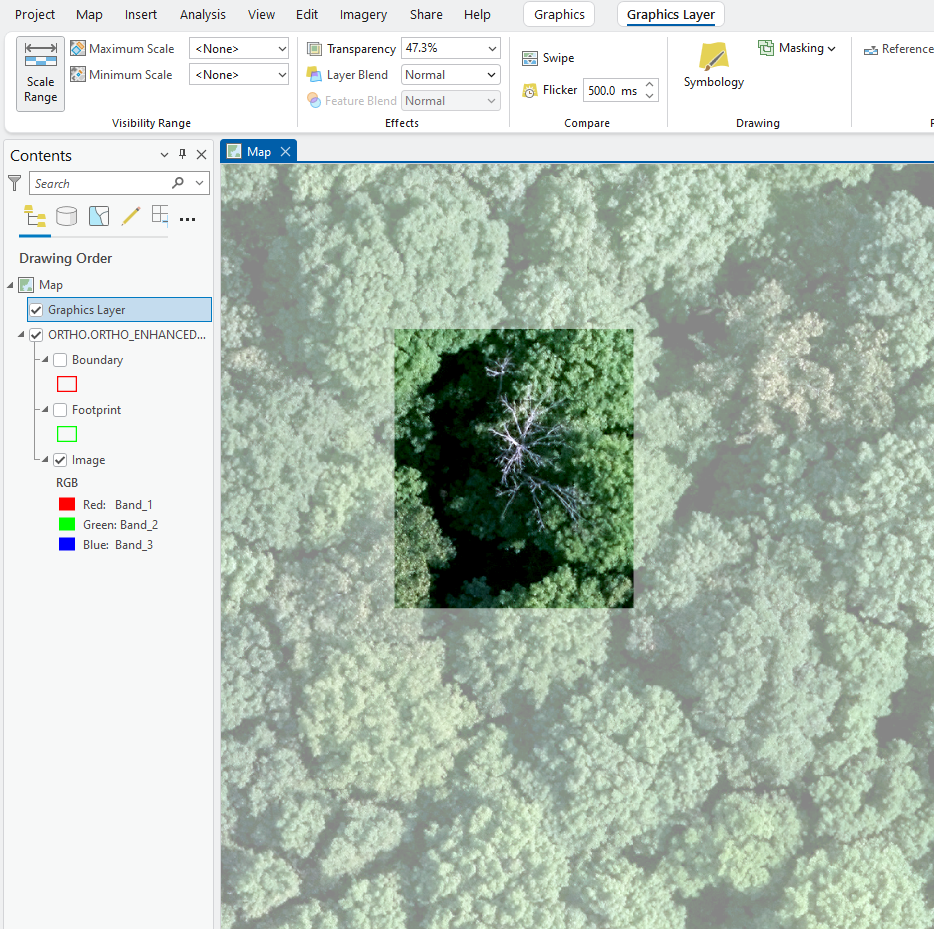Select List By Snapping view

(160, 216)
